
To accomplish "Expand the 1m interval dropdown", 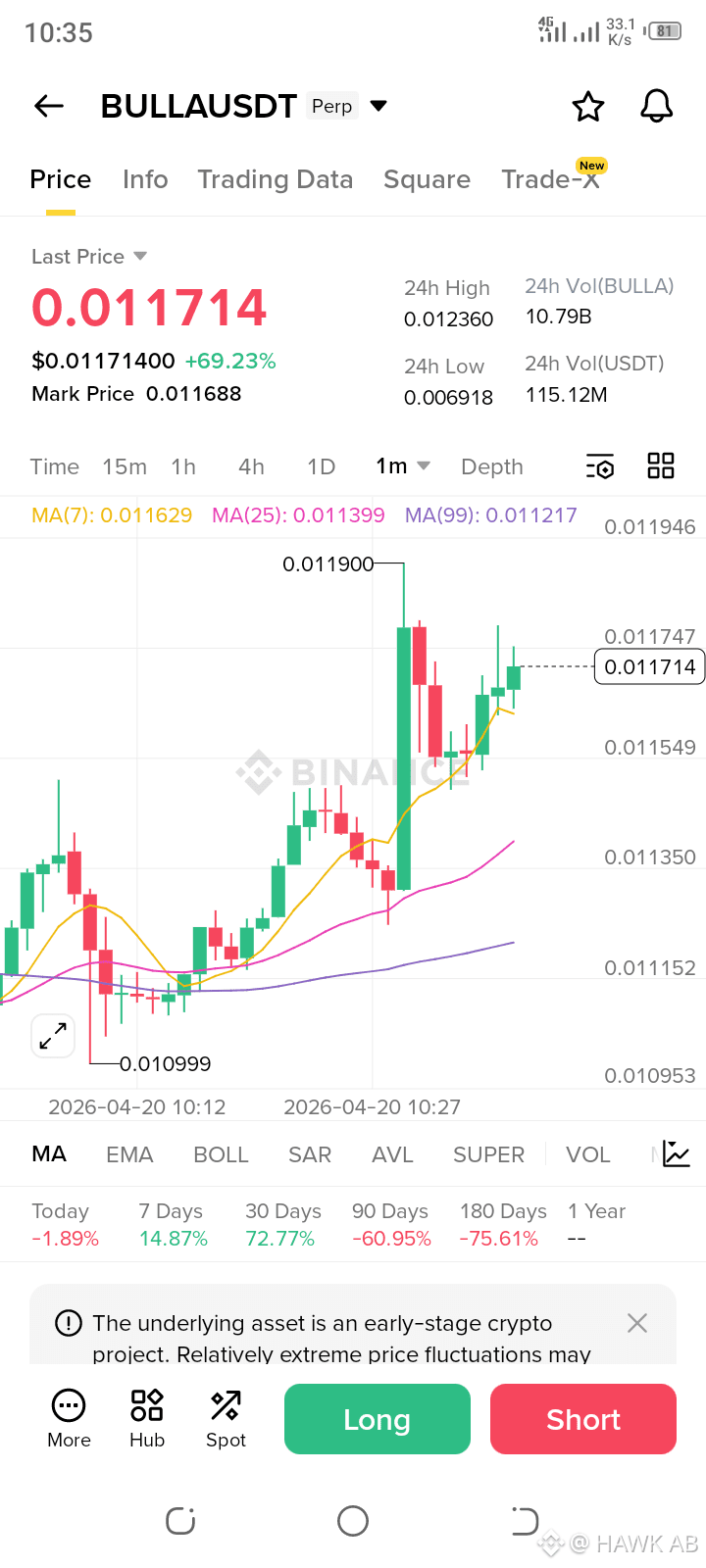I will click(x=404, y=466).
